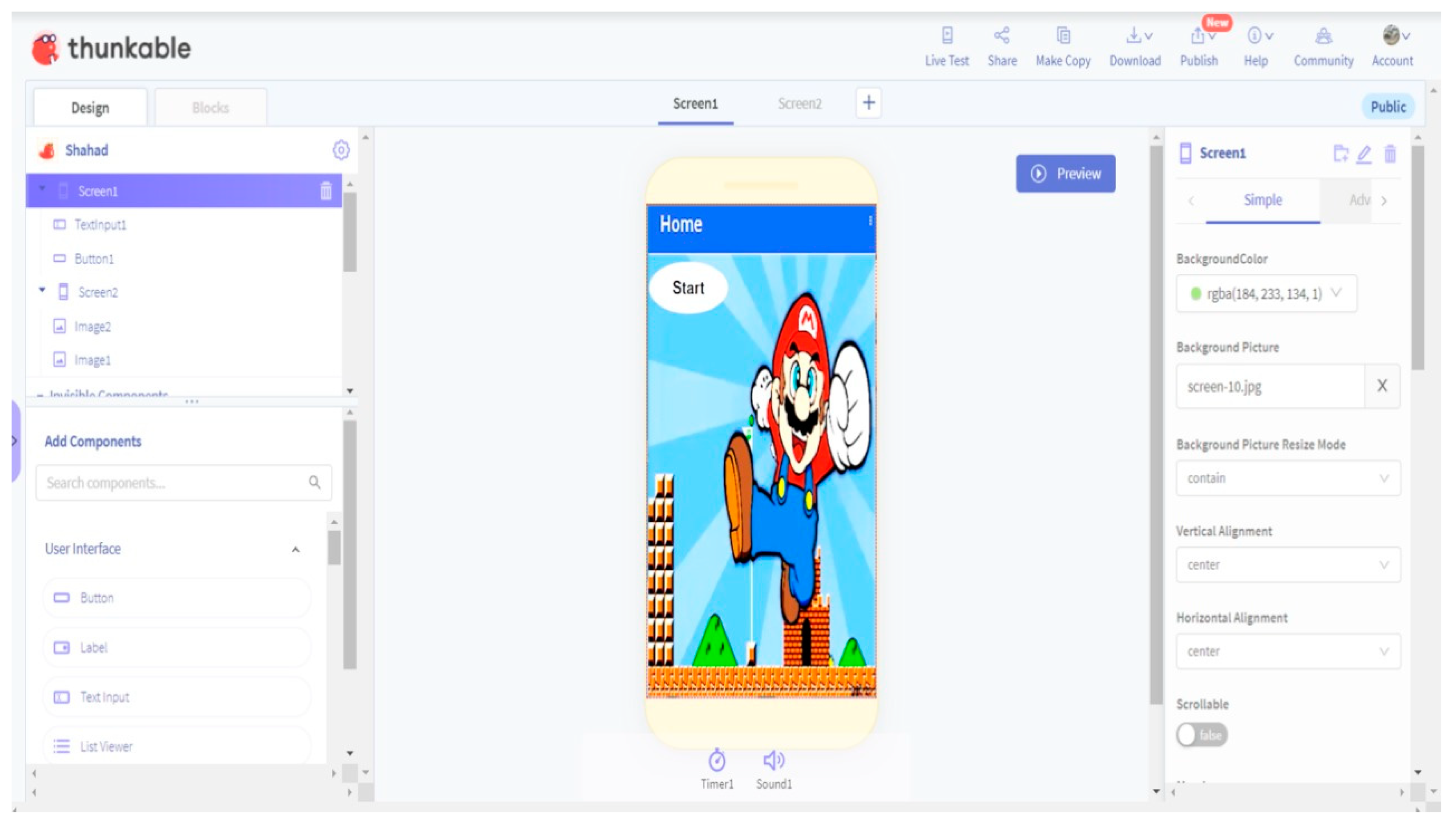Image resolution: width=1456 pixels, height=827 pixels.
Task: Delete Screen1 using tree trash icon
Action: point(326,191)
